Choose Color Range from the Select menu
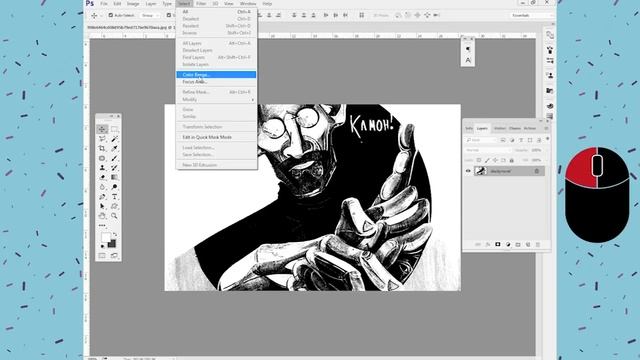 coord(216,75)
